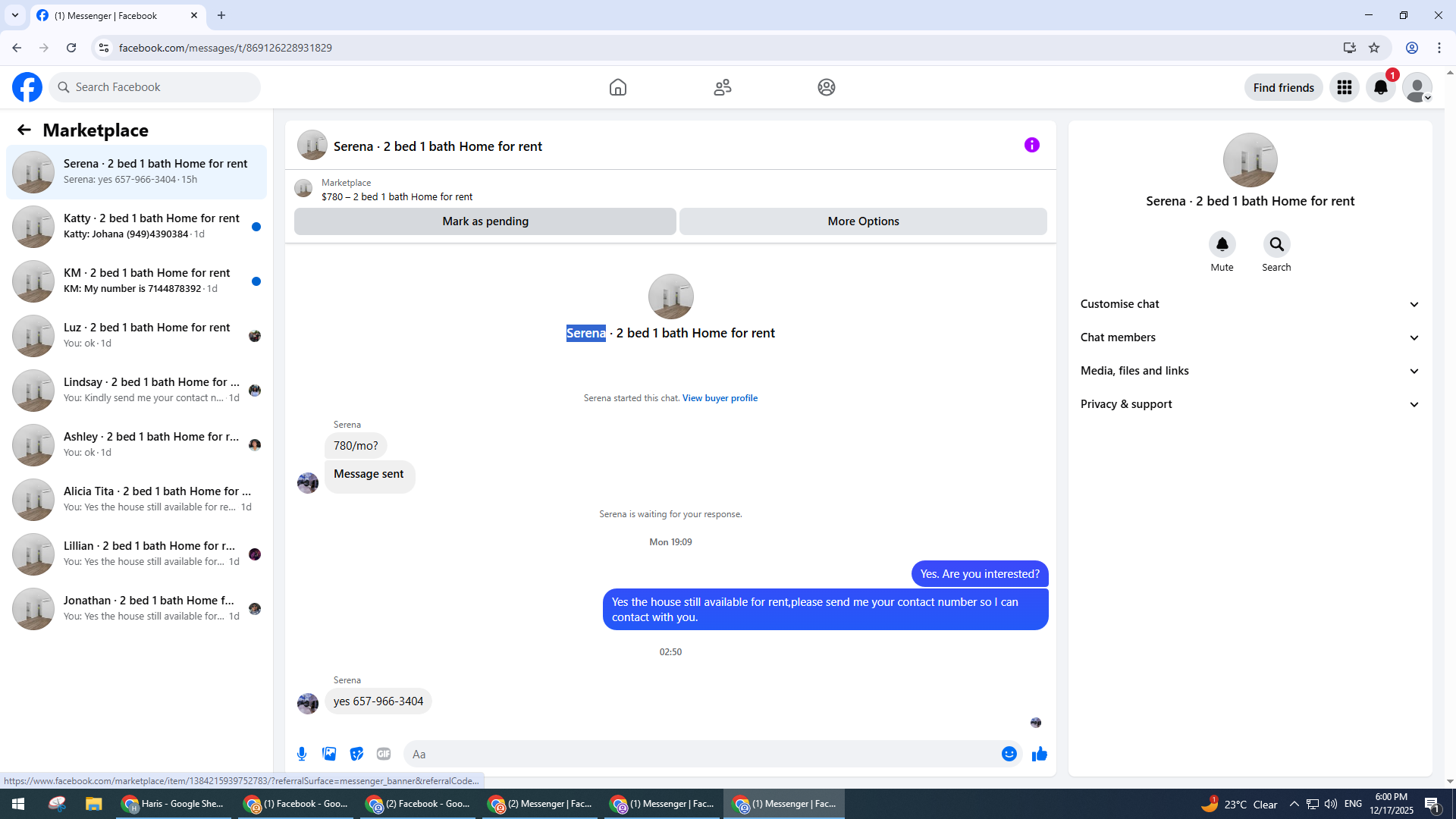Open the Friends tab
This screenshot has height=819, width=1456.
[x=722, y=87]
